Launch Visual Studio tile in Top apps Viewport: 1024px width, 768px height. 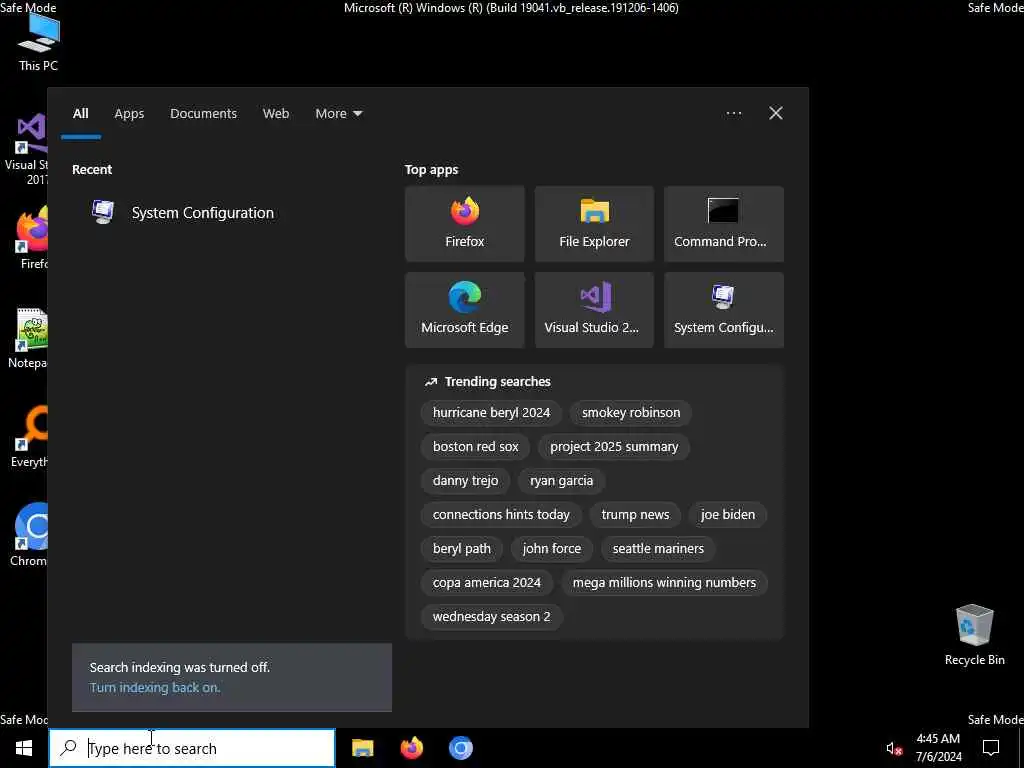(594, 310)
